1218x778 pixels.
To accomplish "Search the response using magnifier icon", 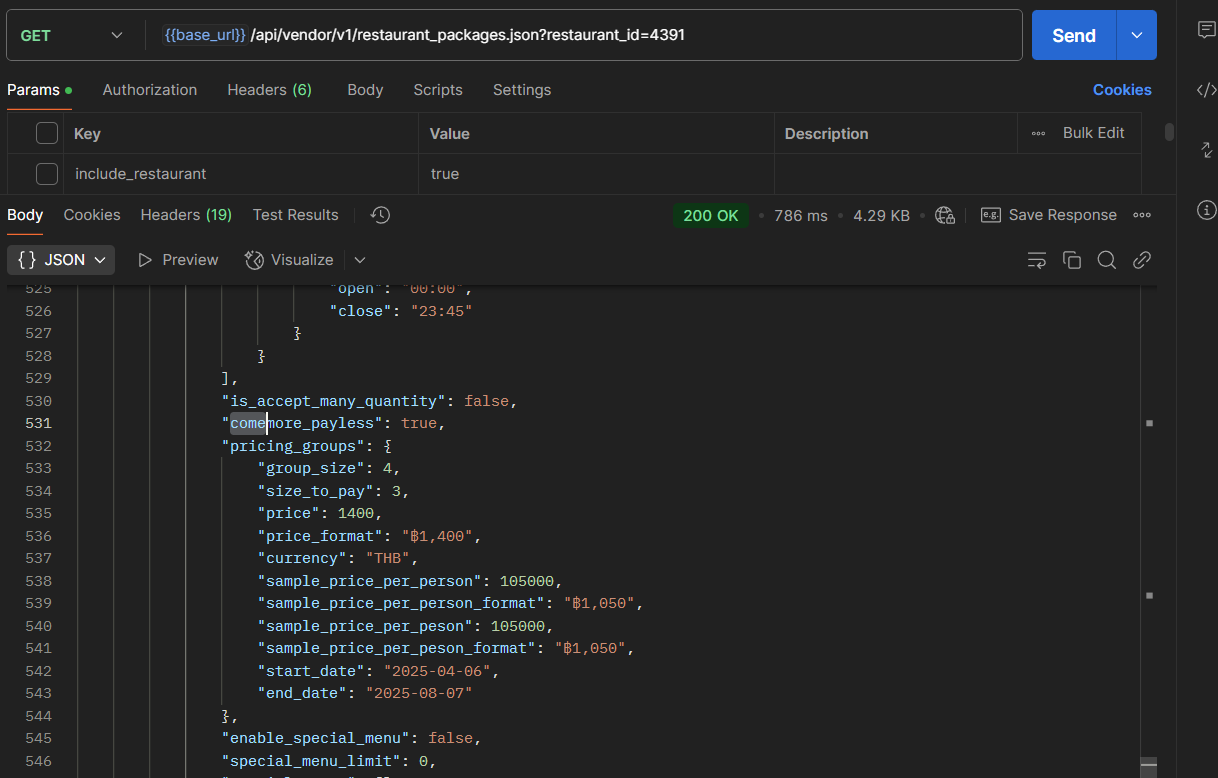I will tap(1106, 260).
